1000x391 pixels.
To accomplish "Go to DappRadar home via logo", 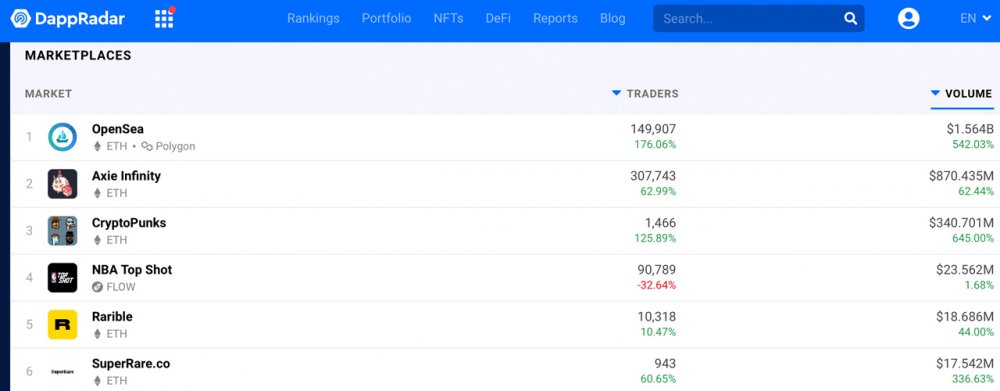I will coord(68,18).
